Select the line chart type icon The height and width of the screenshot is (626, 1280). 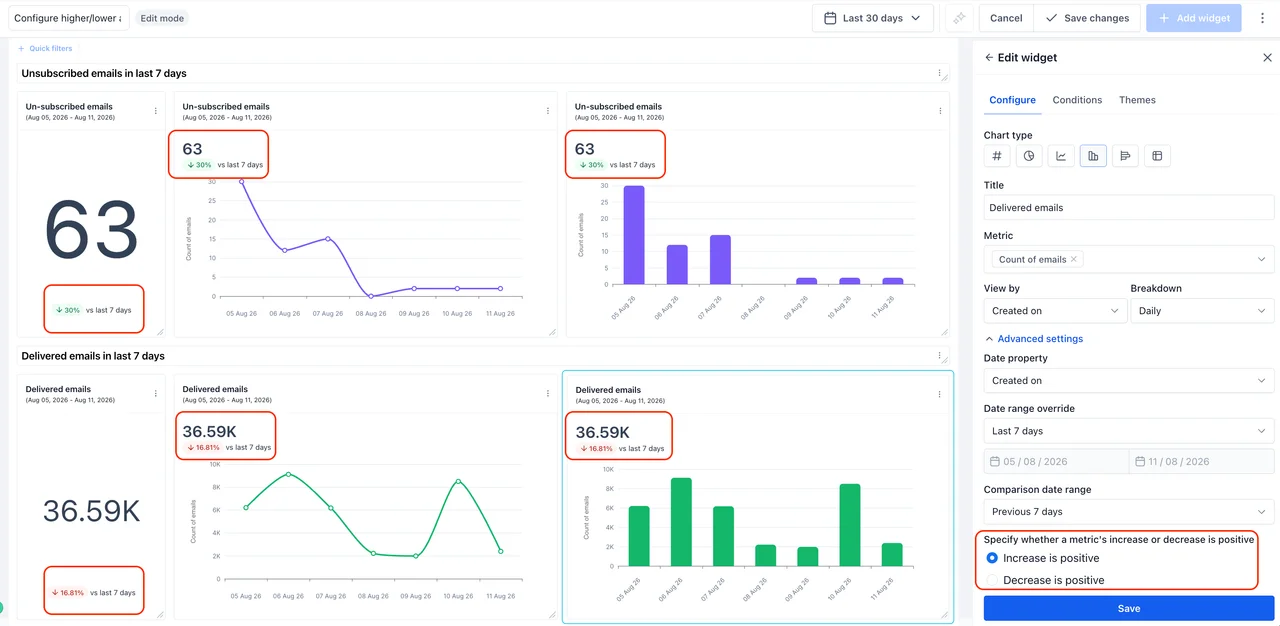1061,156
